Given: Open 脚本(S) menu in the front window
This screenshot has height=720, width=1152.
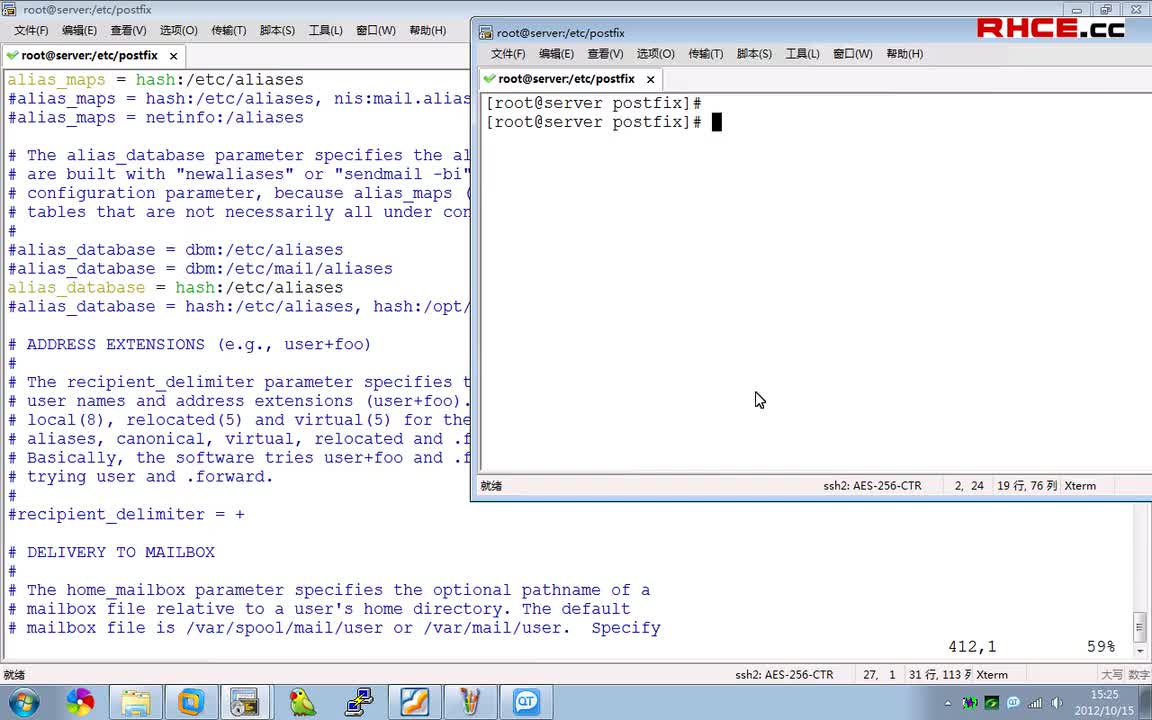Looking at the screenshot, I should pyautogui.click(x=754, y=54).
